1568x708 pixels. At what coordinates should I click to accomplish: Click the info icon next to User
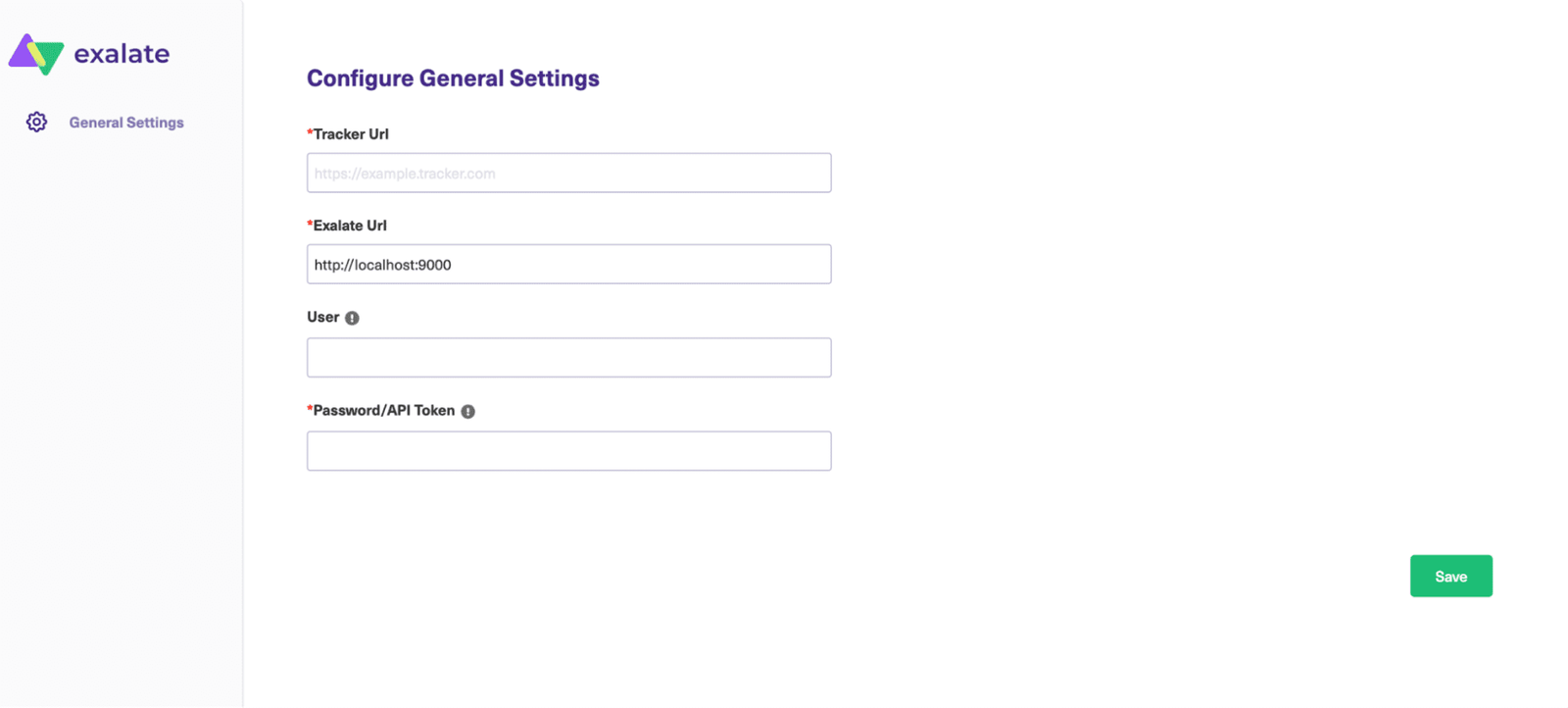[x=354, y=317]
